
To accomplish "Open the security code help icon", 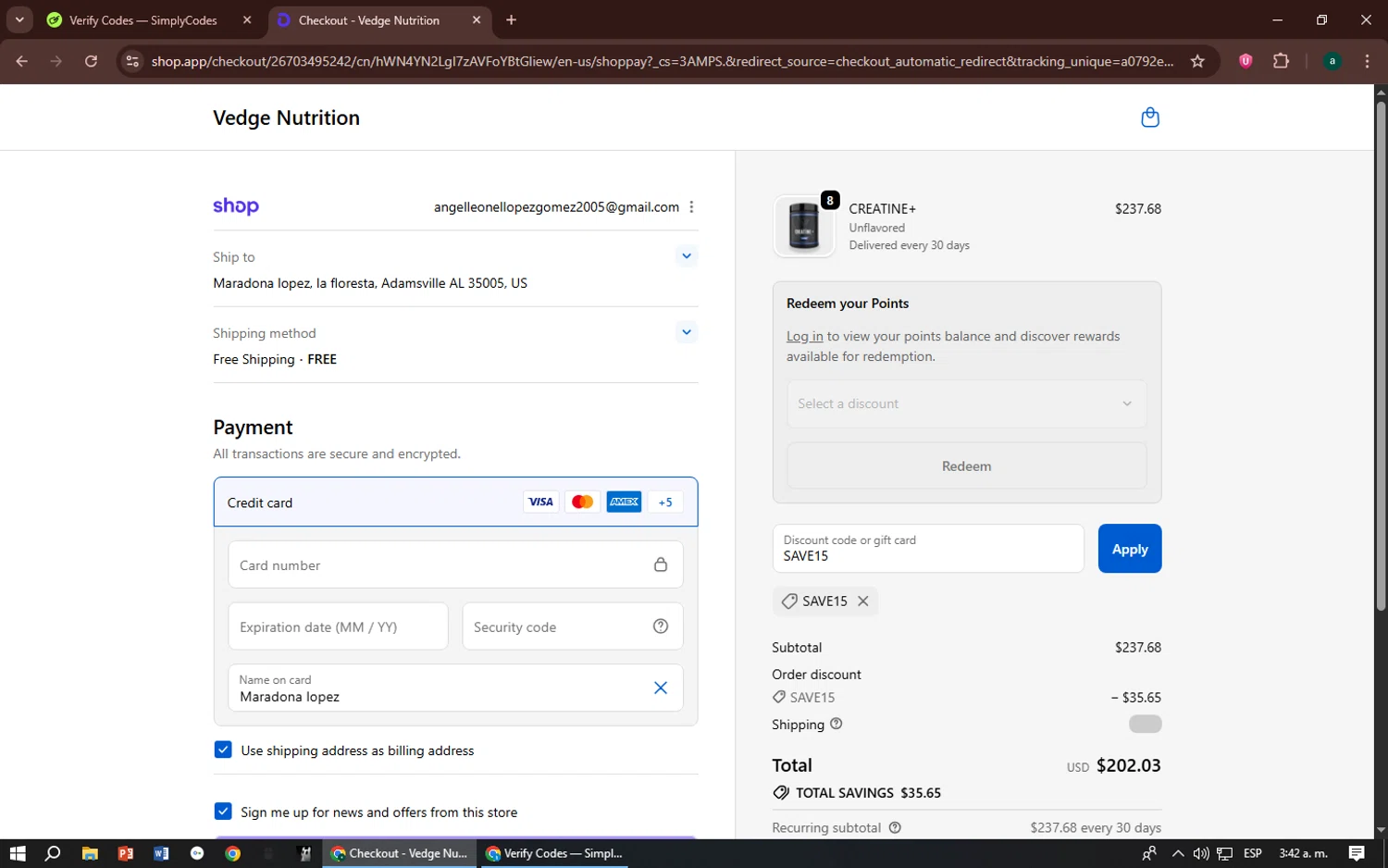I will pos(661,626).
